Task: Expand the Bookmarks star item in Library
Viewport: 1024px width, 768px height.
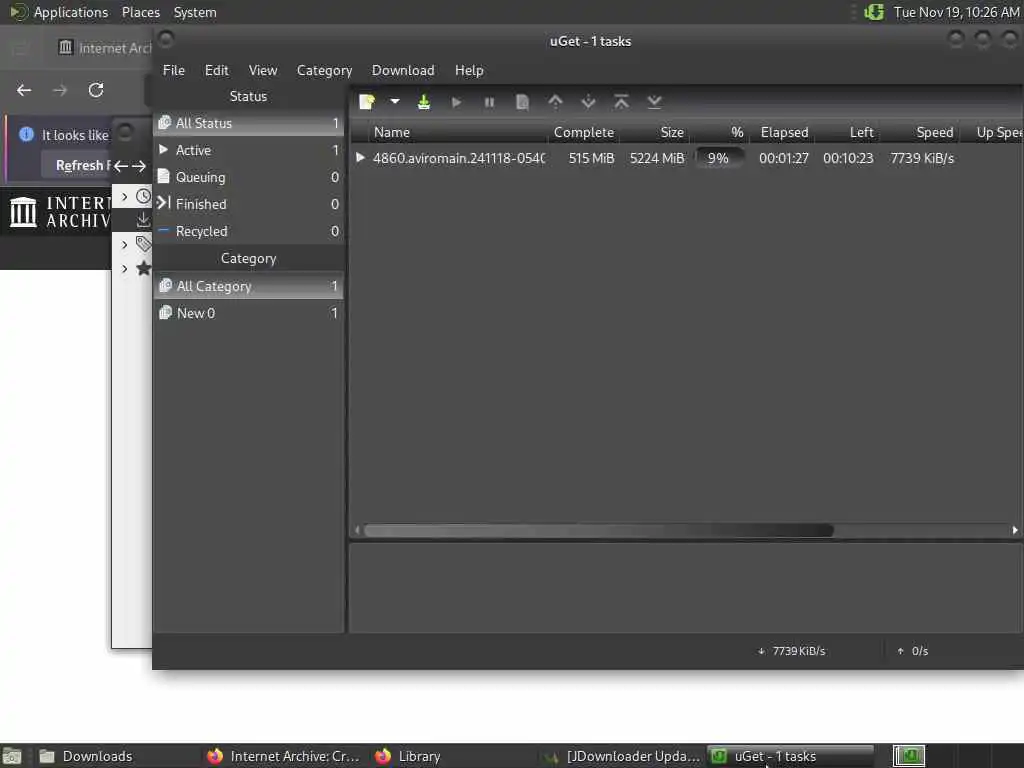Action: 125,268
